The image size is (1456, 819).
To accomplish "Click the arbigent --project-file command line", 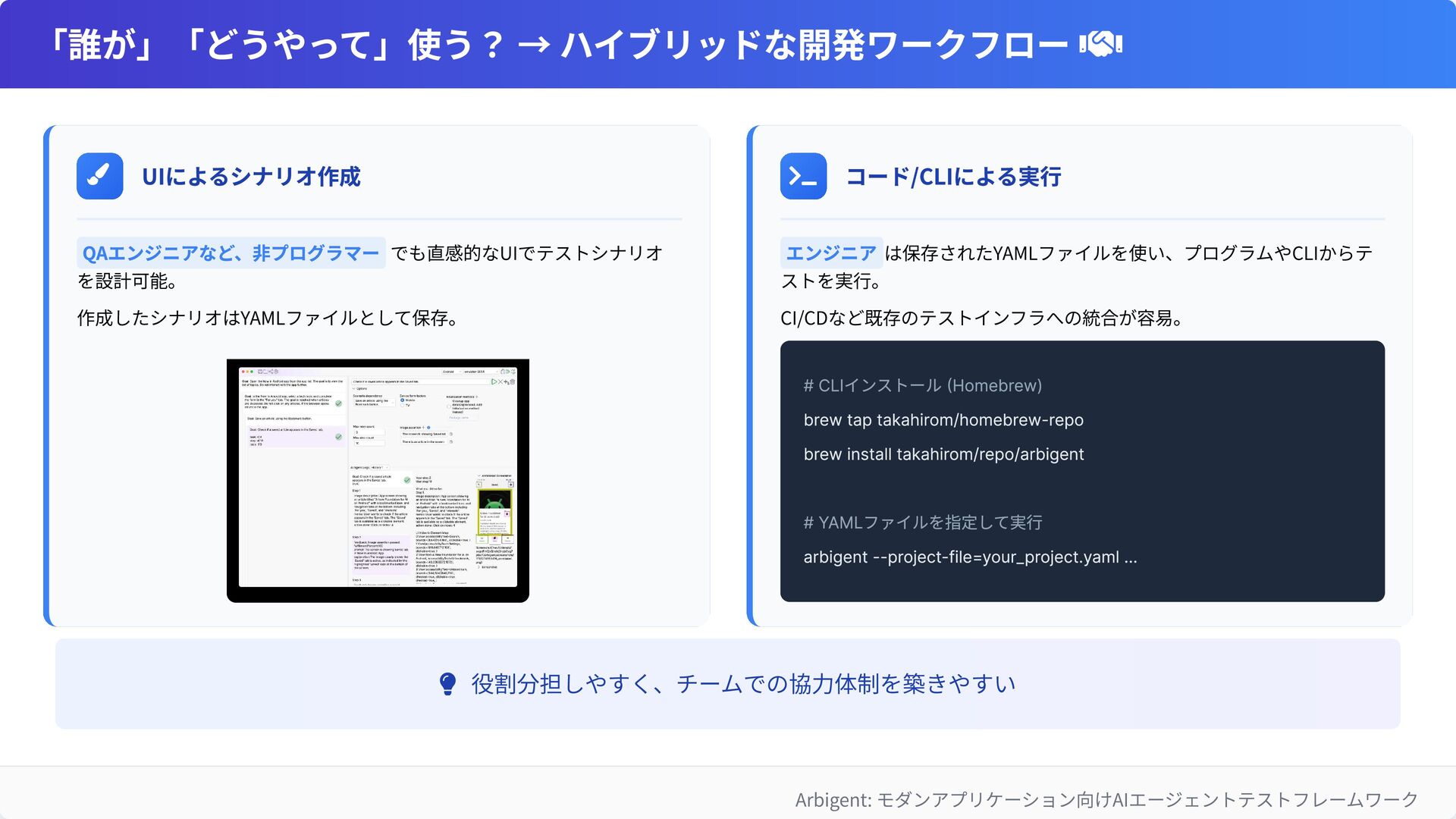I will (970, 557).
